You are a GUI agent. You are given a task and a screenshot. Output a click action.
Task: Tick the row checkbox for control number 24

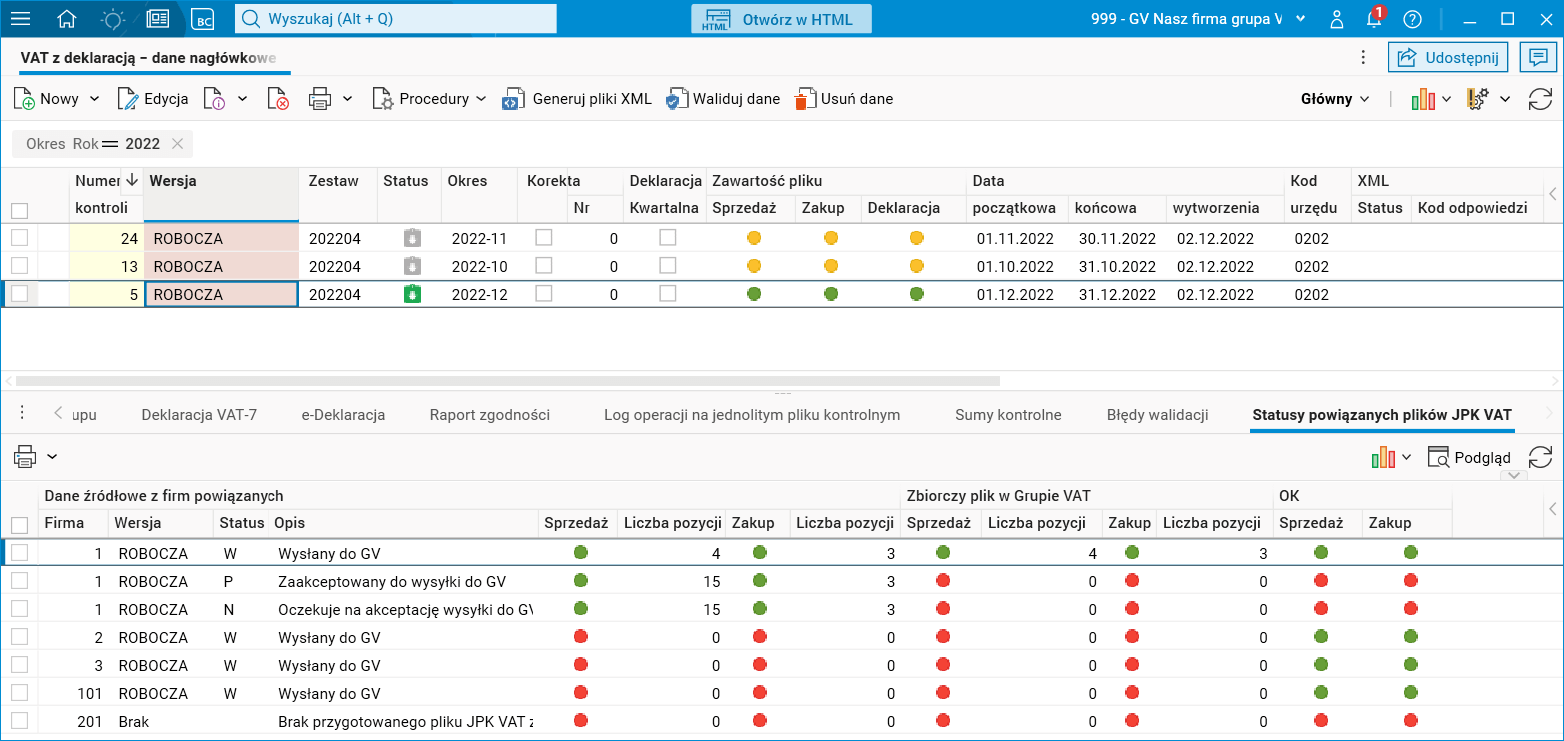tap(19, 238)
